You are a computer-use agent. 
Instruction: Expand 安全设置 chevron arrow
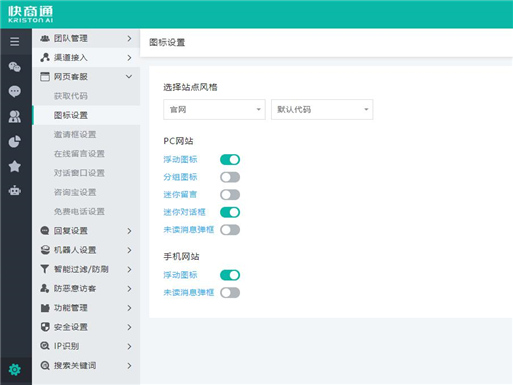pyautogui.click(x=129, y=327)
